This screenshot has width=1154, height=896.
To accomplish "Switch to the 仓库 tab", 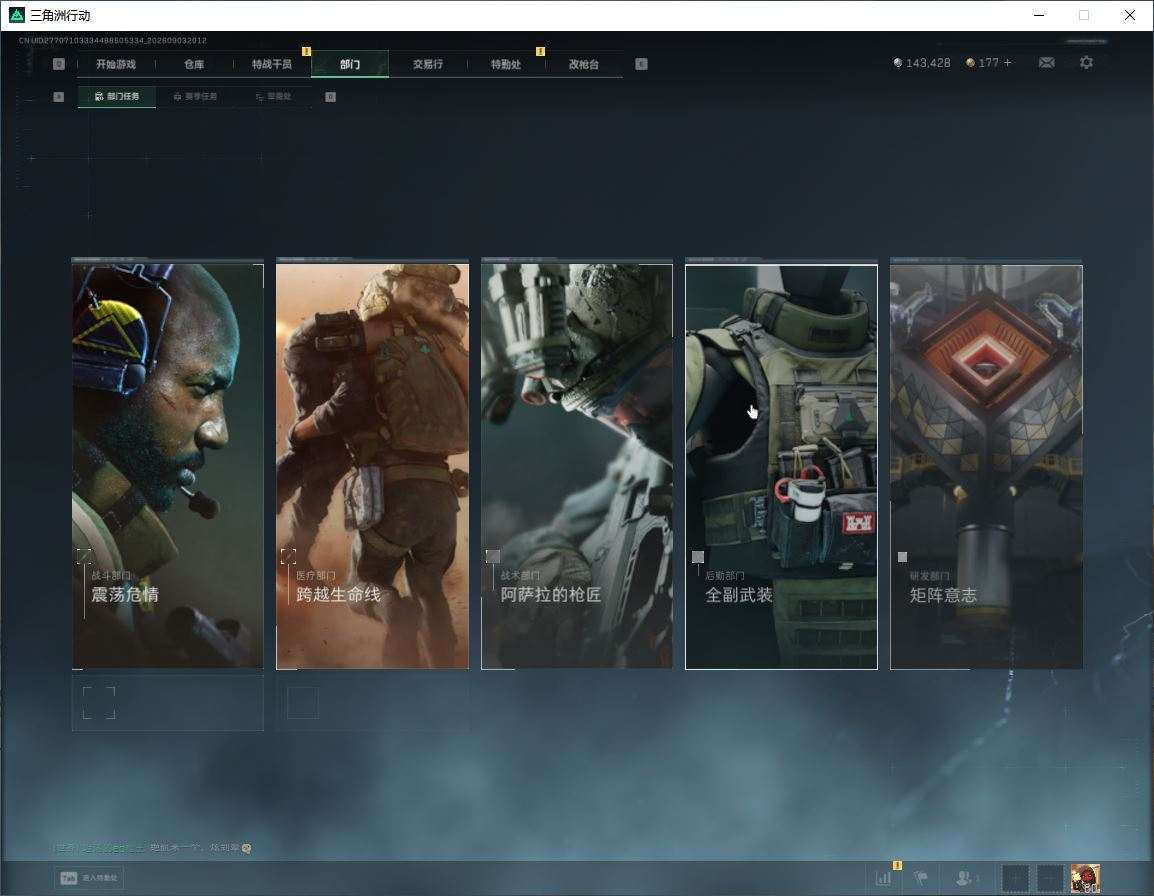I will 194,64.
